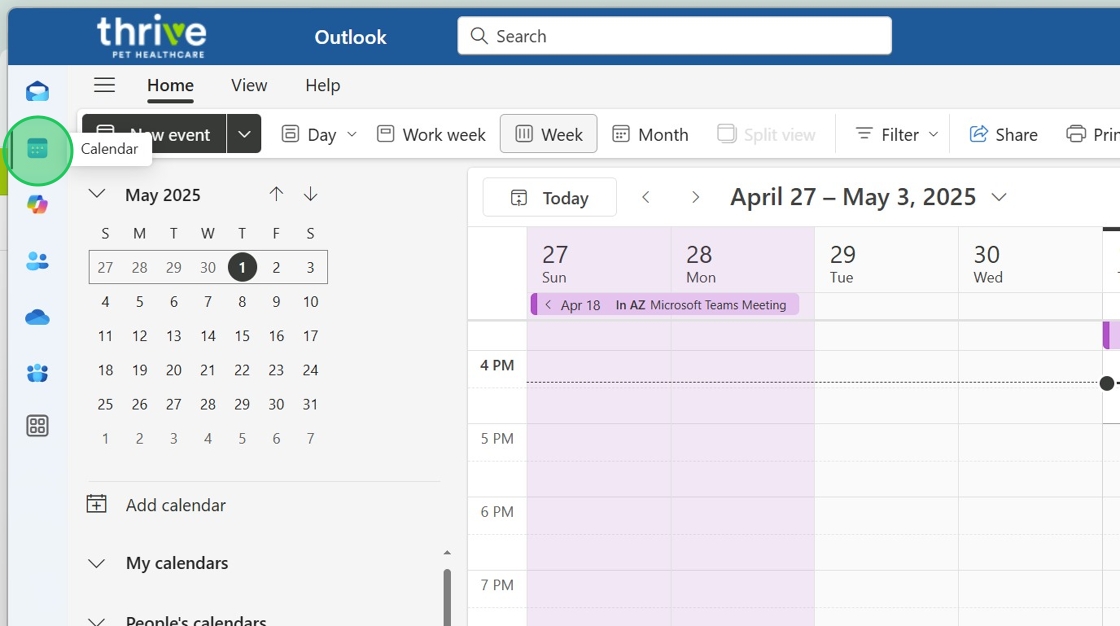Open the More apps grid icon
The height and width of the screenshot is (626, 1120).
[37, 426]
